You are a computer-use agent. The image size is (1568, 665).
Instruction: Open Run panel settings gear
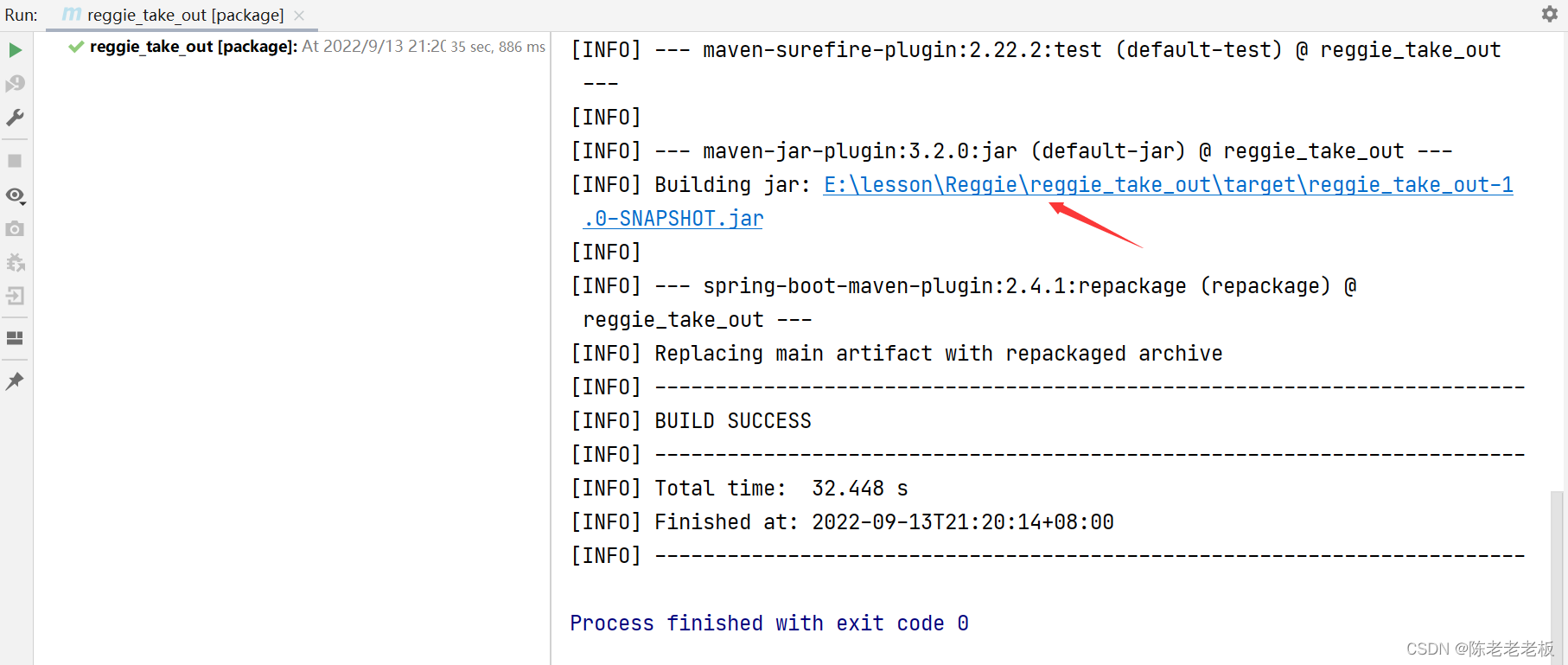point(1550,14)
